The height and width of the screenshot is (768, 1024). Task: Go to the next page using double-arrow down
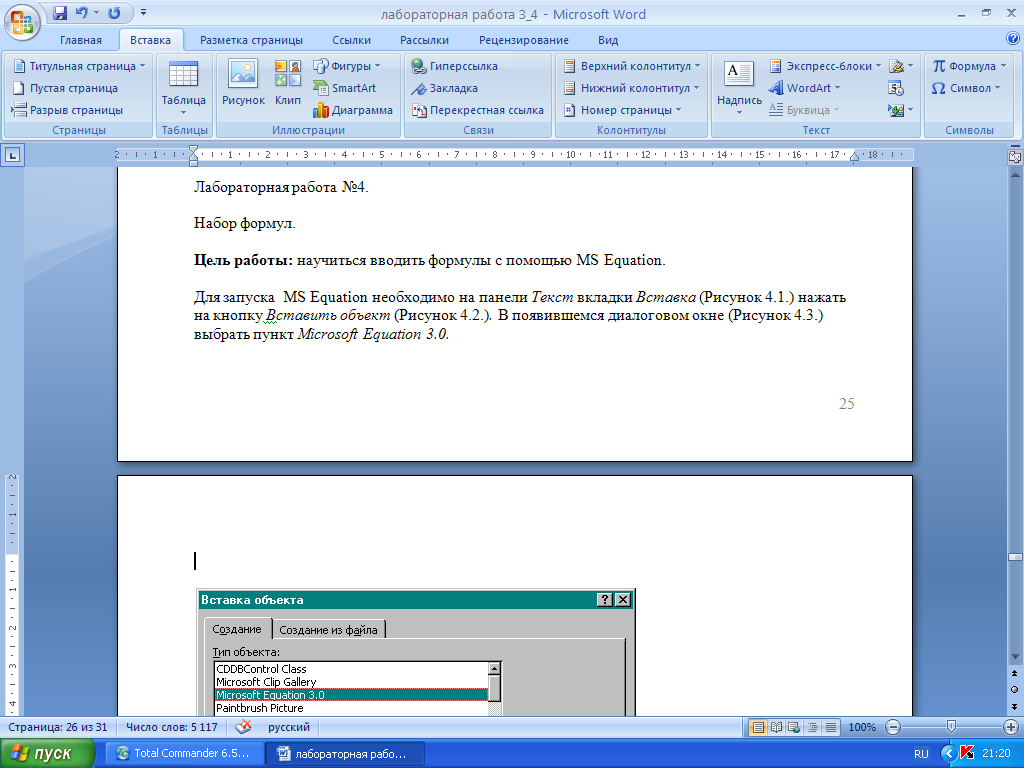tap(1014, 706)
